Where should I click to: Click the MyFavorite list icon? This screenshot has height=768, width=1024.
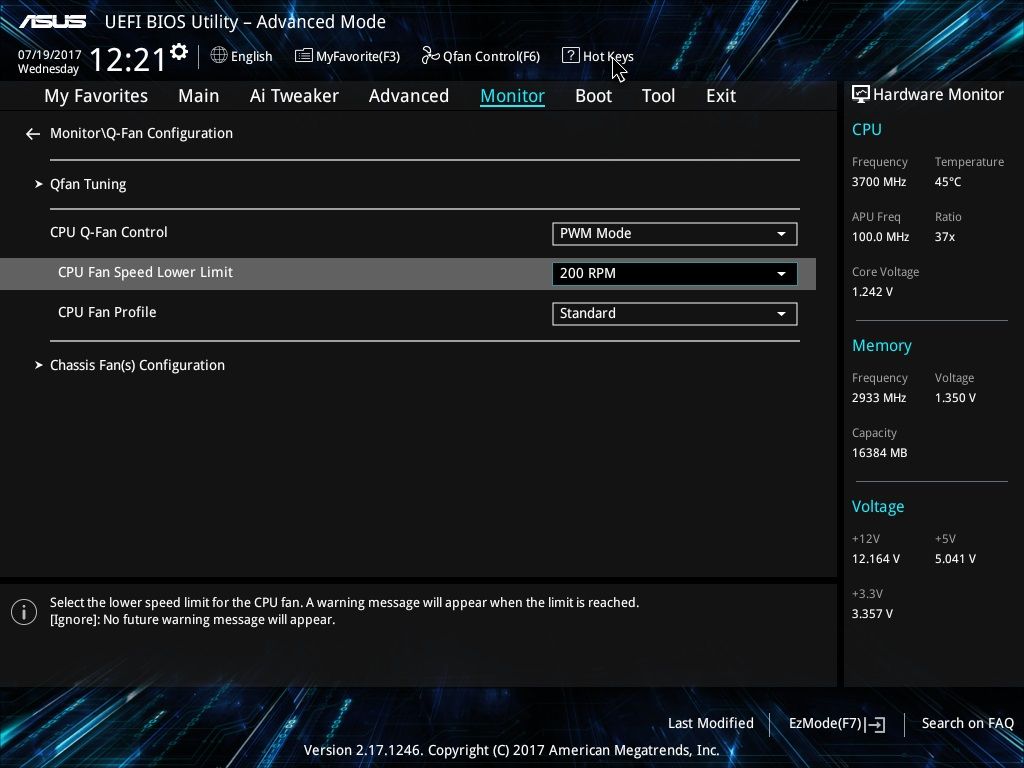303,56
